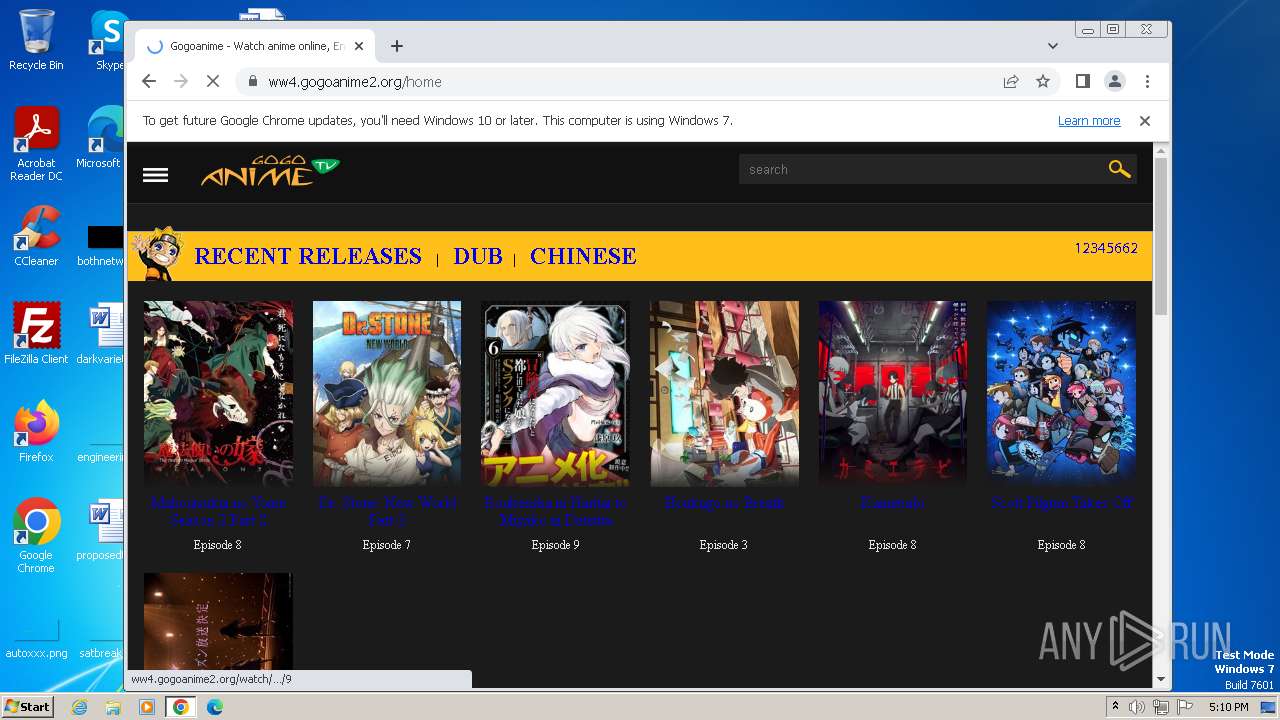Image resolution: width=1280 pixels, height=720 pixels.
Task: Open Microsoft Edge in the taskbar
Action: pos(215,707)
